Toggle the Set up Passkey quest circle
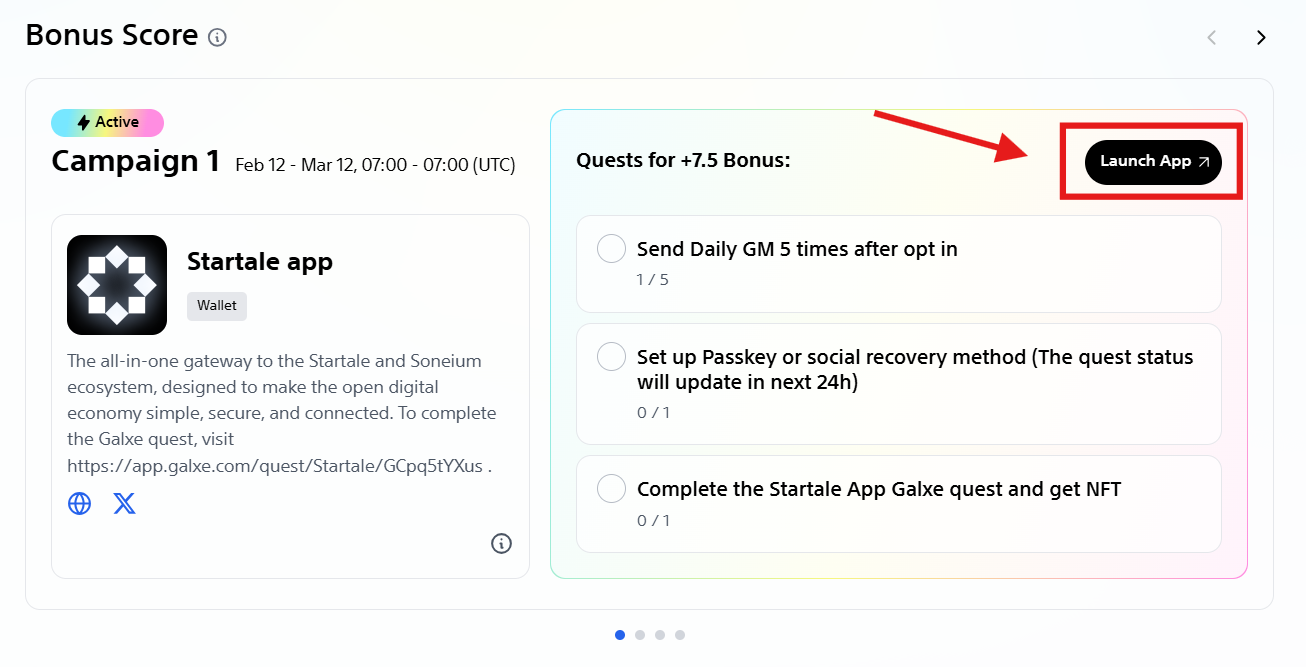The width and height of the screenshot is (1306, 667). pyautogui.click(x=611, y=357)
